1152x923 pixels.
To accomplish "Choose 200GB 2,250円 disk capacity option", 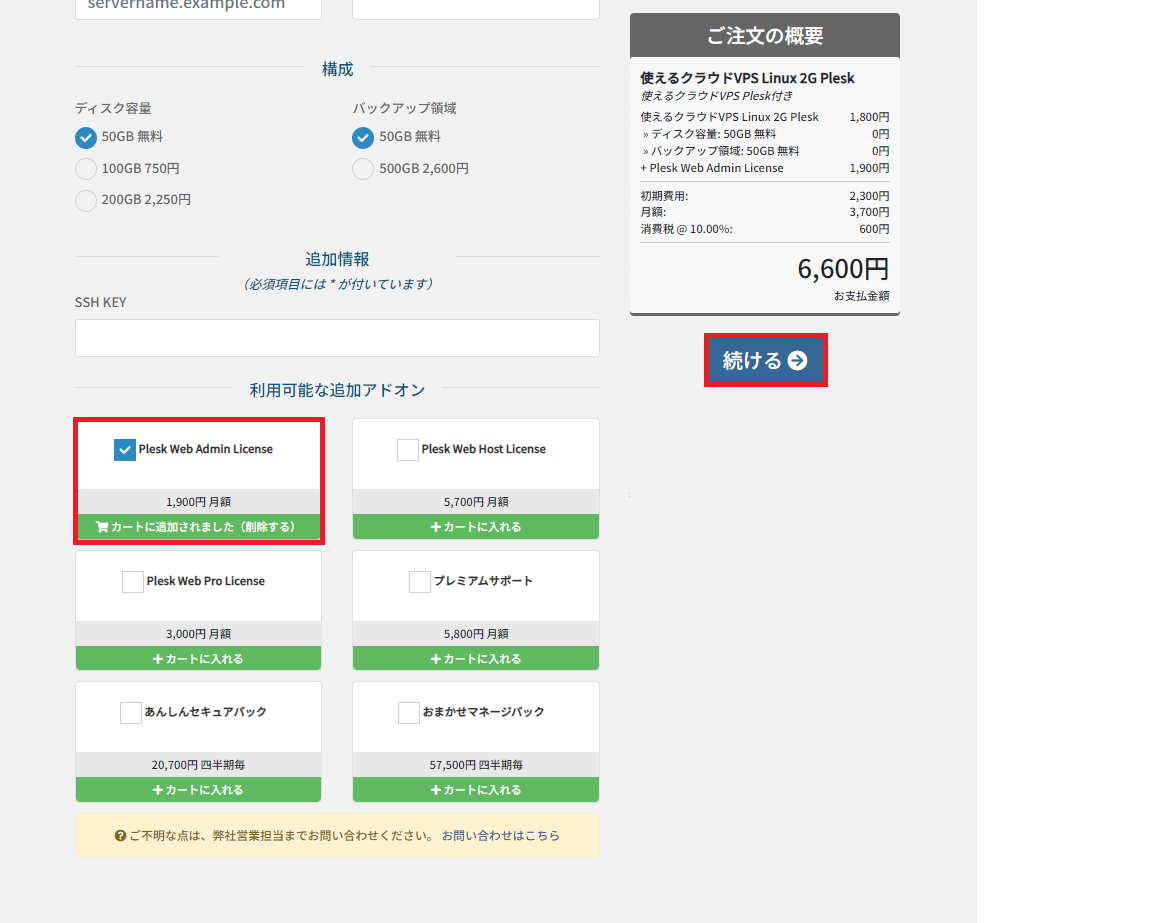I will coord(86,201).
